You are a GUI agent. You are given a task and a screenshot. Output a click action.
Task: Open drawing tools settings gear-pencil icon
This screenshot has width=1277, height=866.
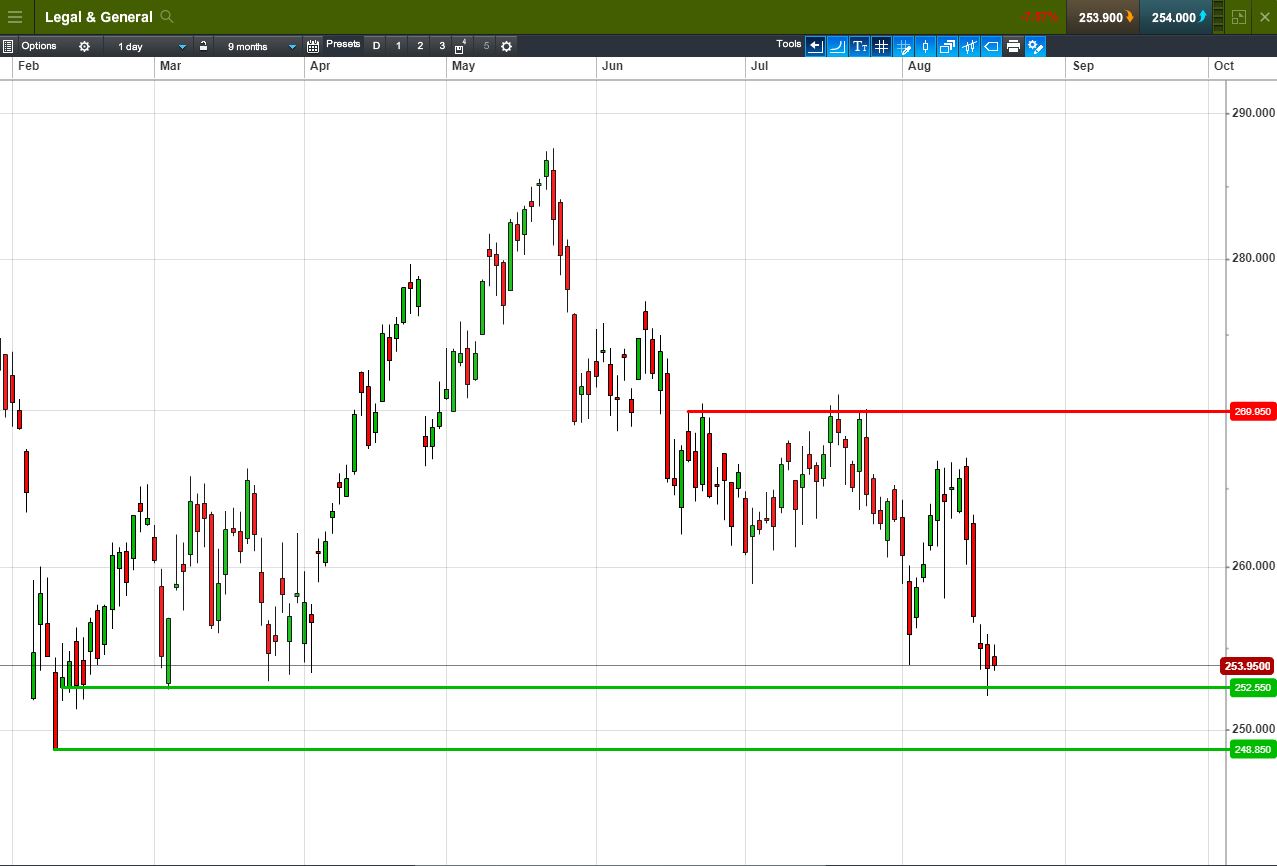pos(1035,46)
